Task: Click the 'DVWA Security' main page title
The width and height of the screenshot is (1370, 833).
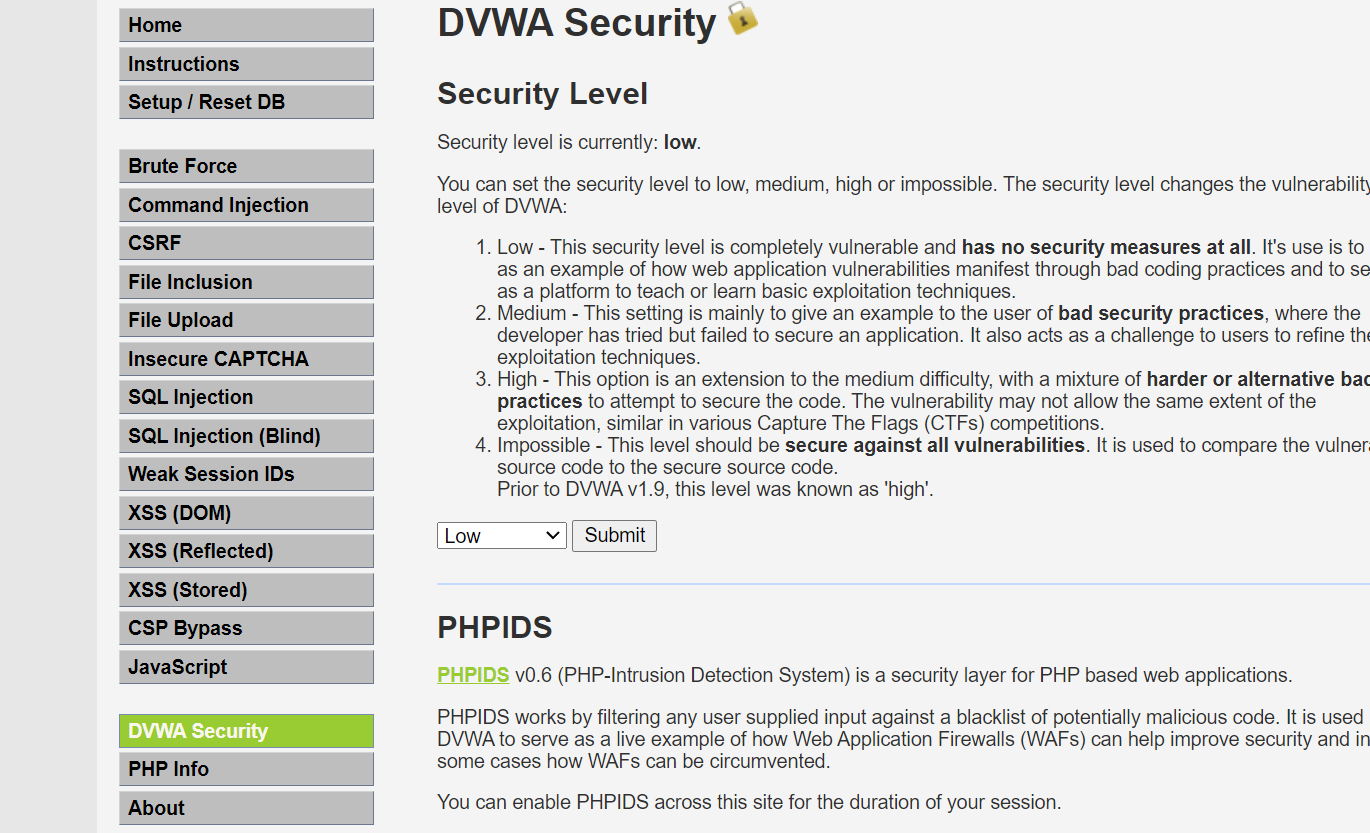Action: click(x=577, y=23)
